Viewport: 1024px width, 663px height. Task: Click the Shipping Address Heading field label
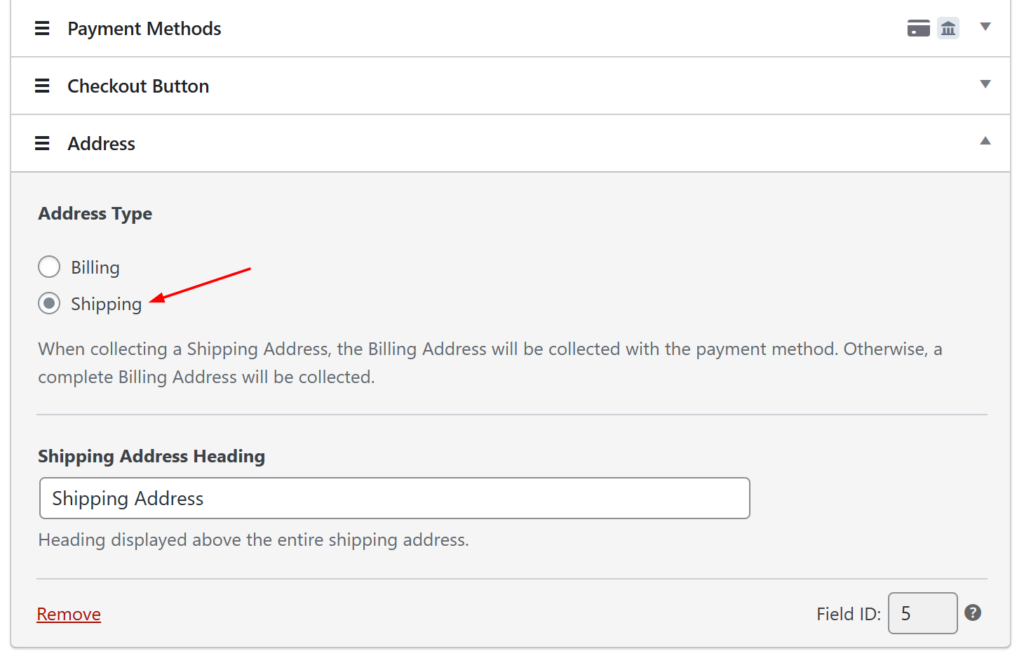coord(151,456)
